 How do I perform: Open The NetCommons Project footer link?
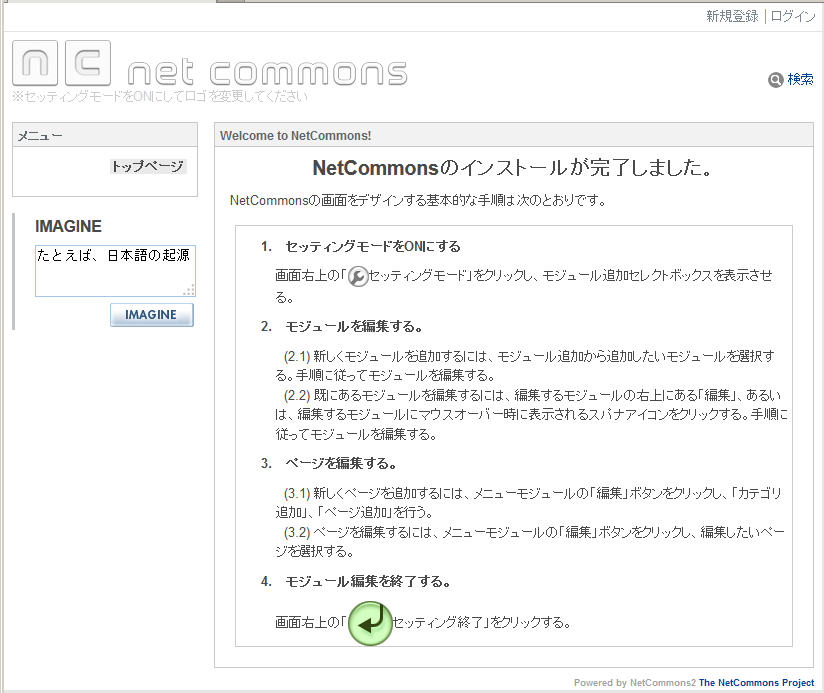(x=756, y=682)
